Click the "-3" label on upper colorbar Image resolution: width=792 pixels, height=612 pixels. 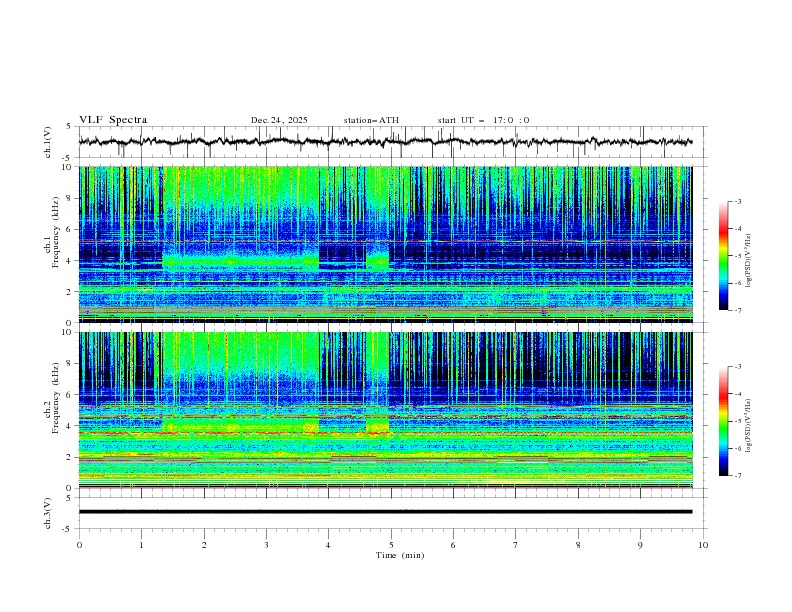click(x=738, y=201)
